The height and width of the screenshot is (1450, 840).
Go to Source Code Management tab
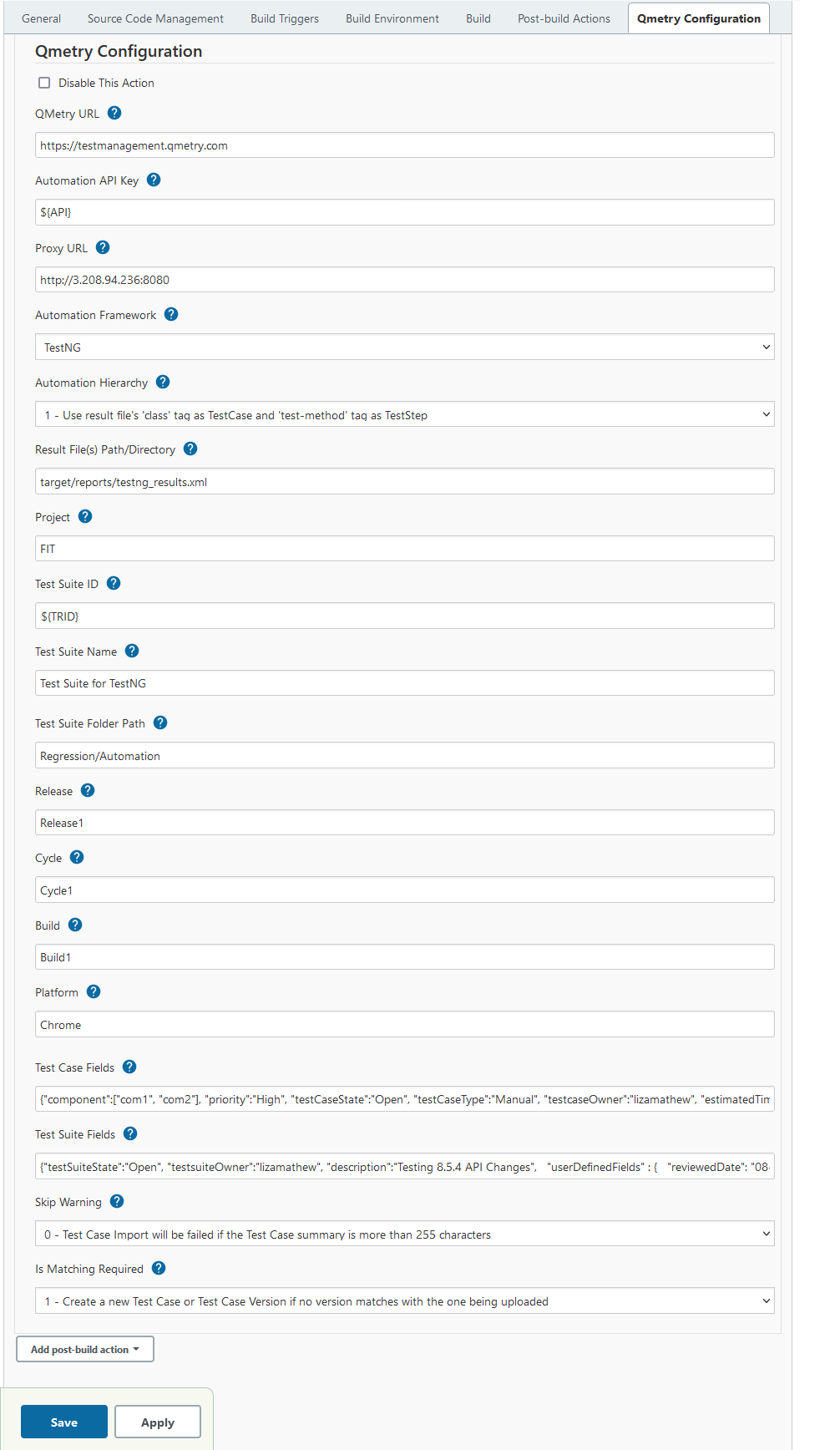155,18
